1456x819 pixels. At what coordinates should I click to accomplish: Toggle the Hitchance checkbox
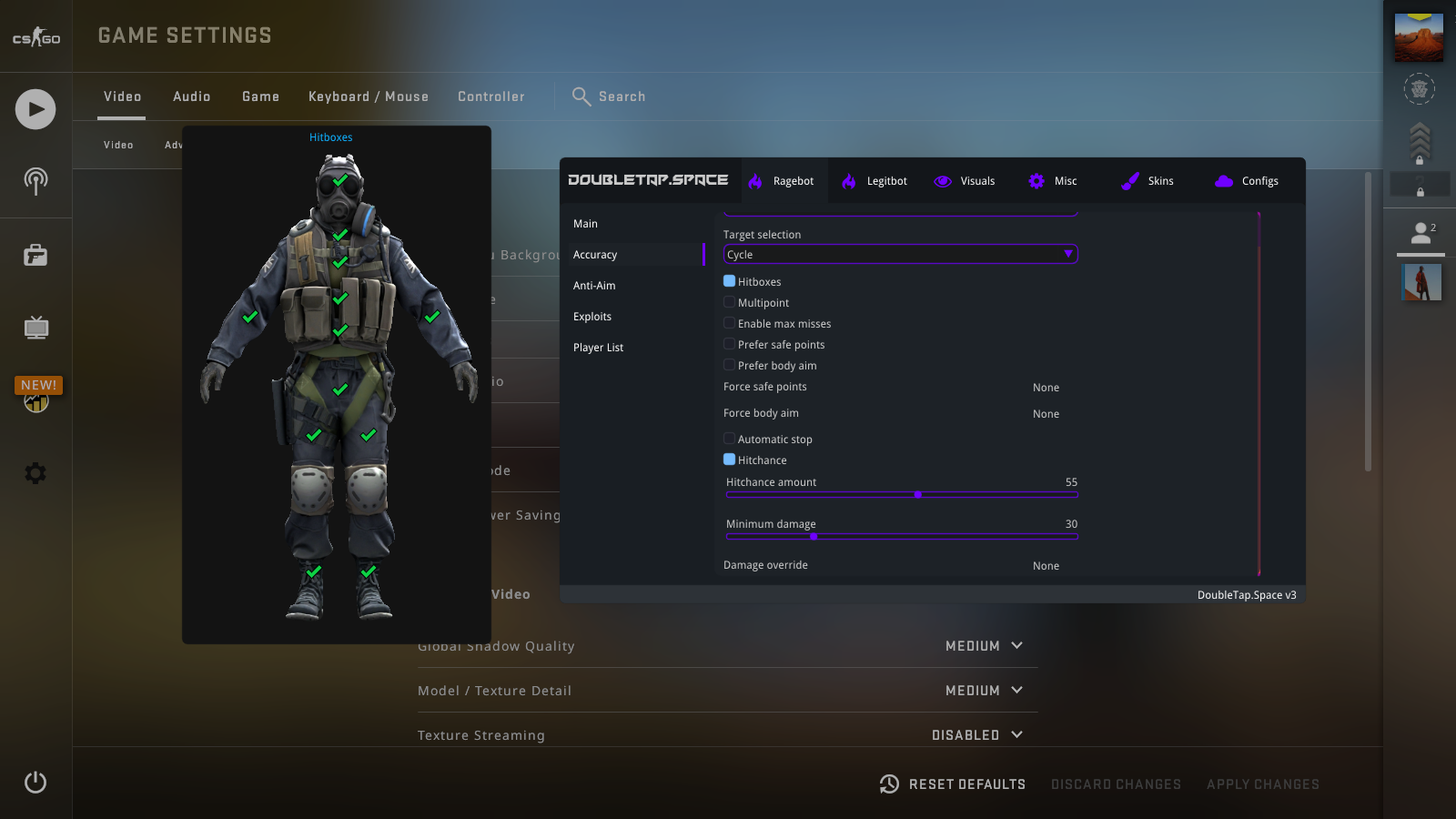(x=729, y=460)
